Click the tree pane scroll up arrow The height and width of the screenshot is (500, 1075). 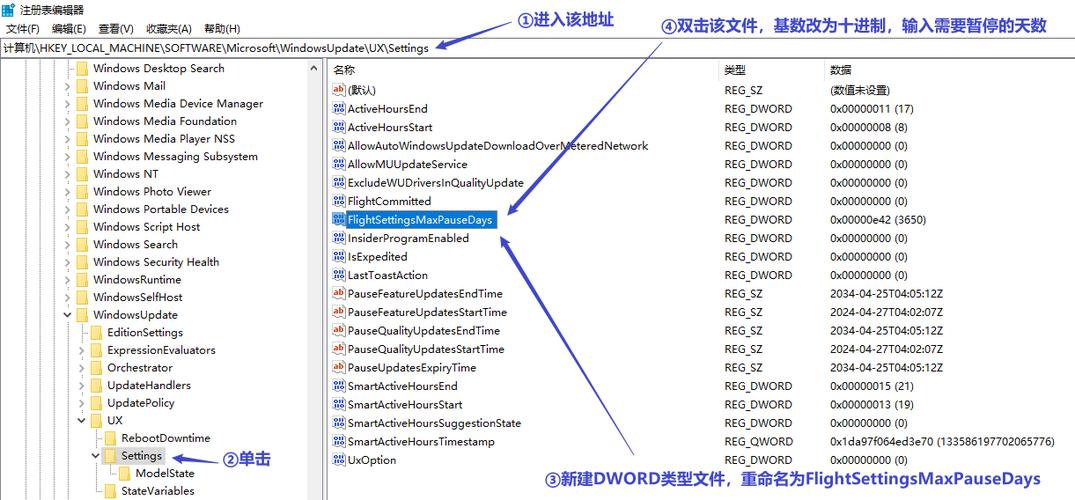pos(314,68)
